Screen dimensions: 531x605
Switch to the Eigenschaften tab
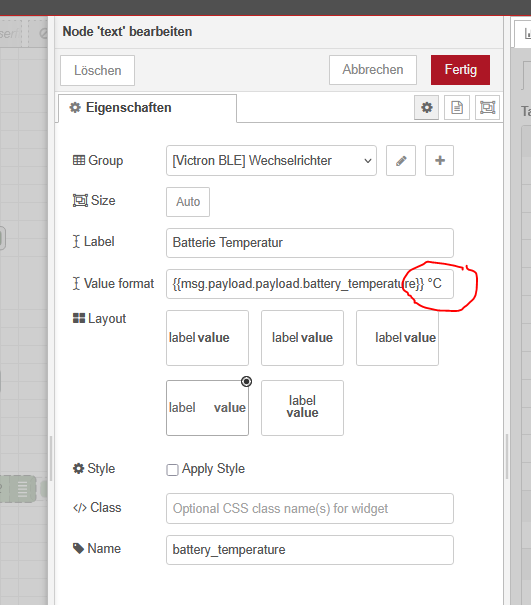point(147,108)
